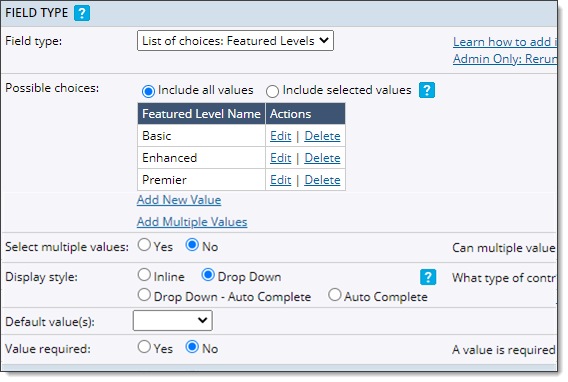The height and width of the screenshot is (382, 568).
Task: Open the FIELD TYPE help icon
Action: (82, 13)
